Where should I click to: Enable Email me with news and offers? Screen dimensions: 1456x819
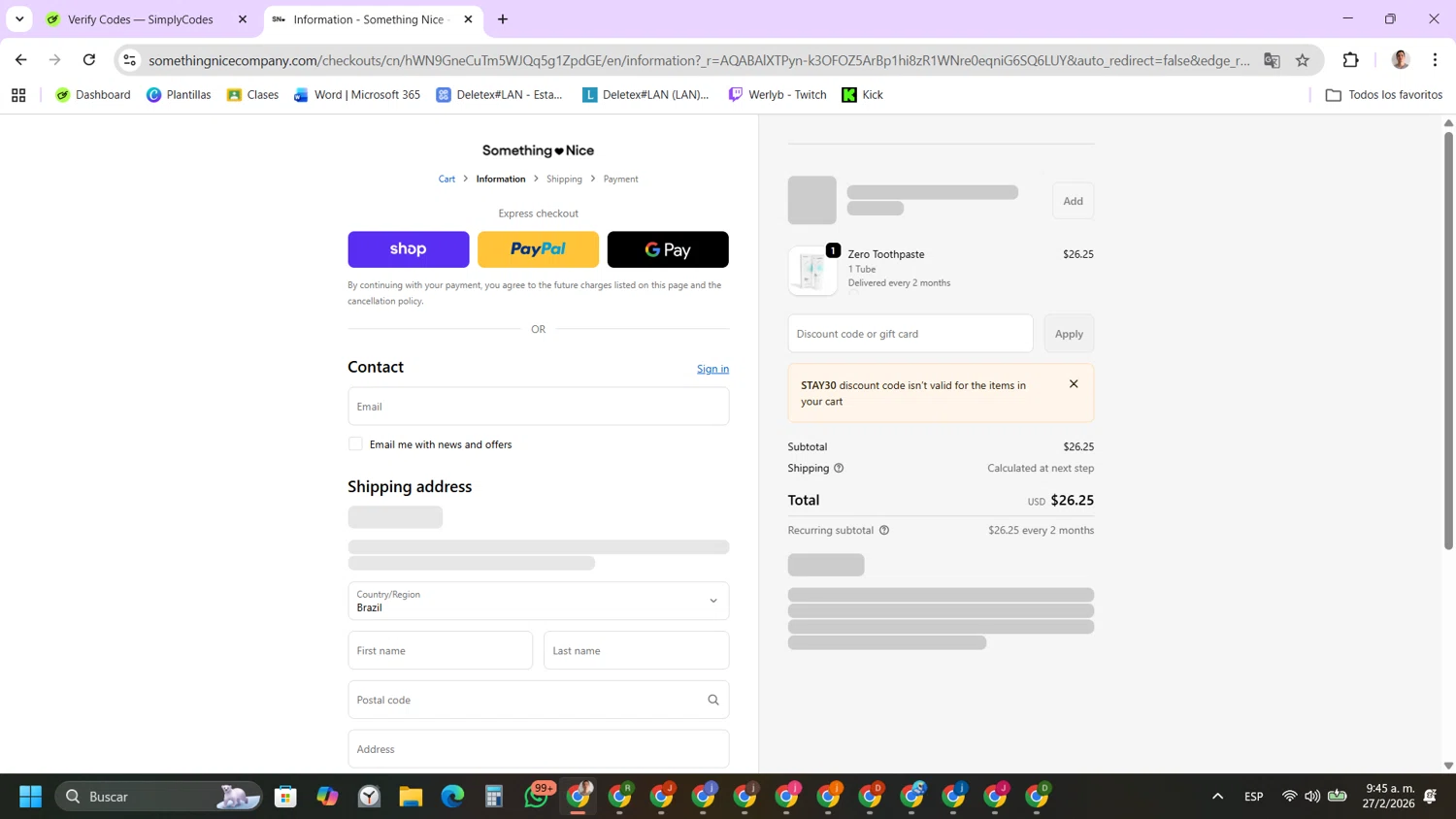click(x=355, y=444)
